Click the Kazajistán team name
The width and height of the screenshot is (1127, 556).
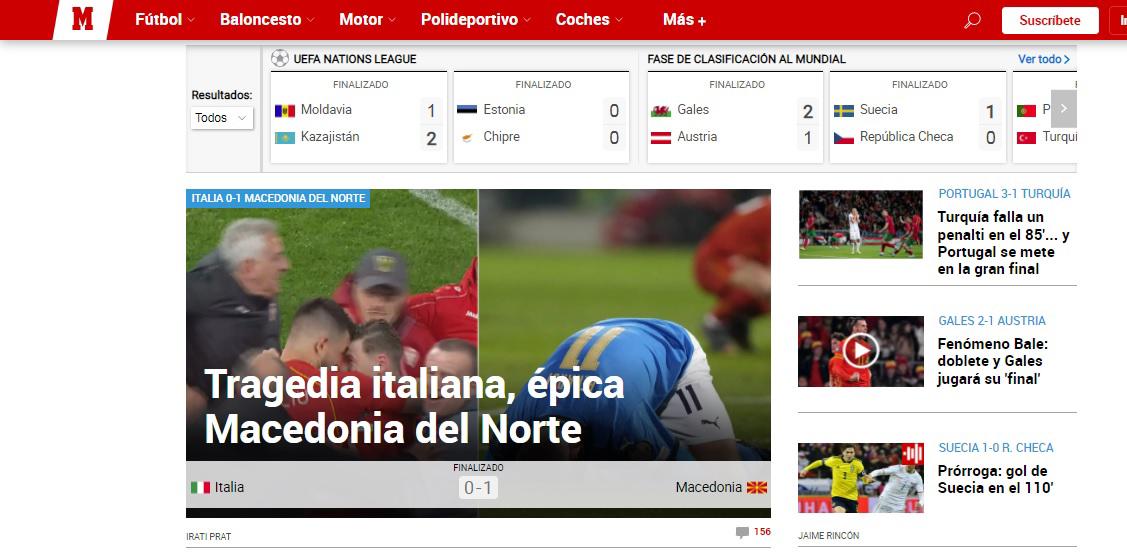(330, 136)
